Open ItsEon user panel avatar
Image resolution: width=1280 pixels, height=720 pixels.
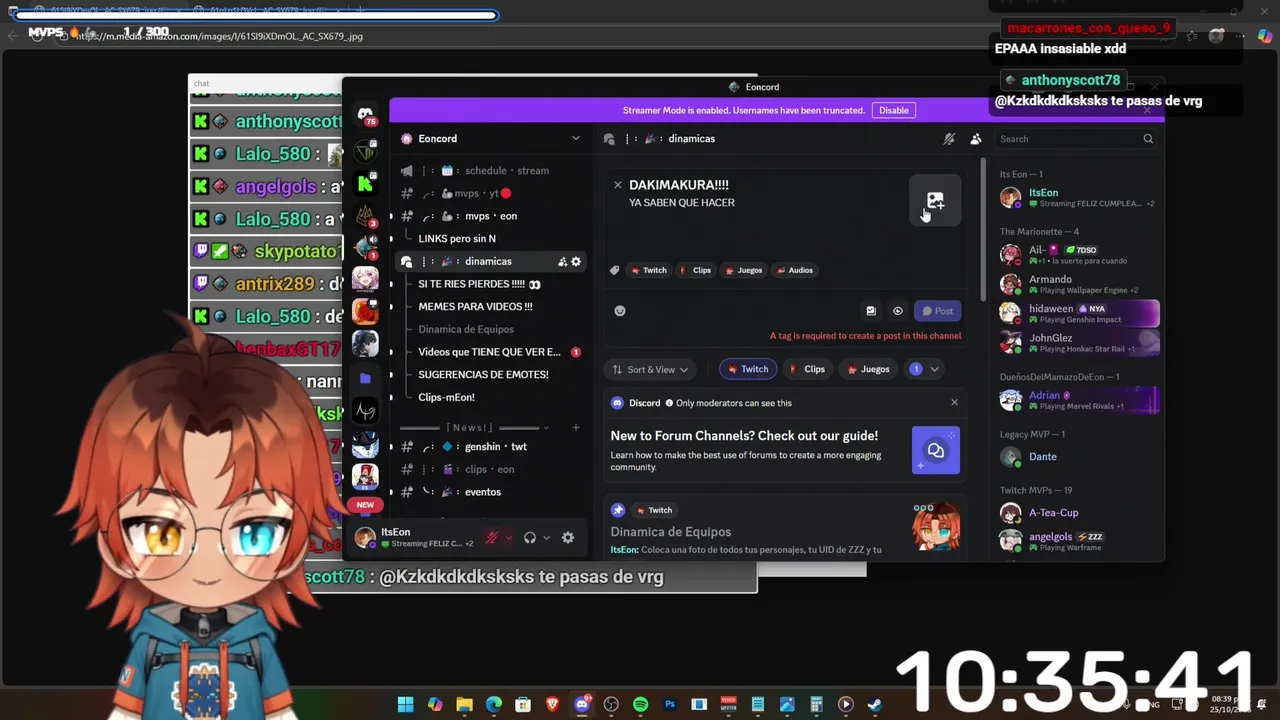[365, 538]
